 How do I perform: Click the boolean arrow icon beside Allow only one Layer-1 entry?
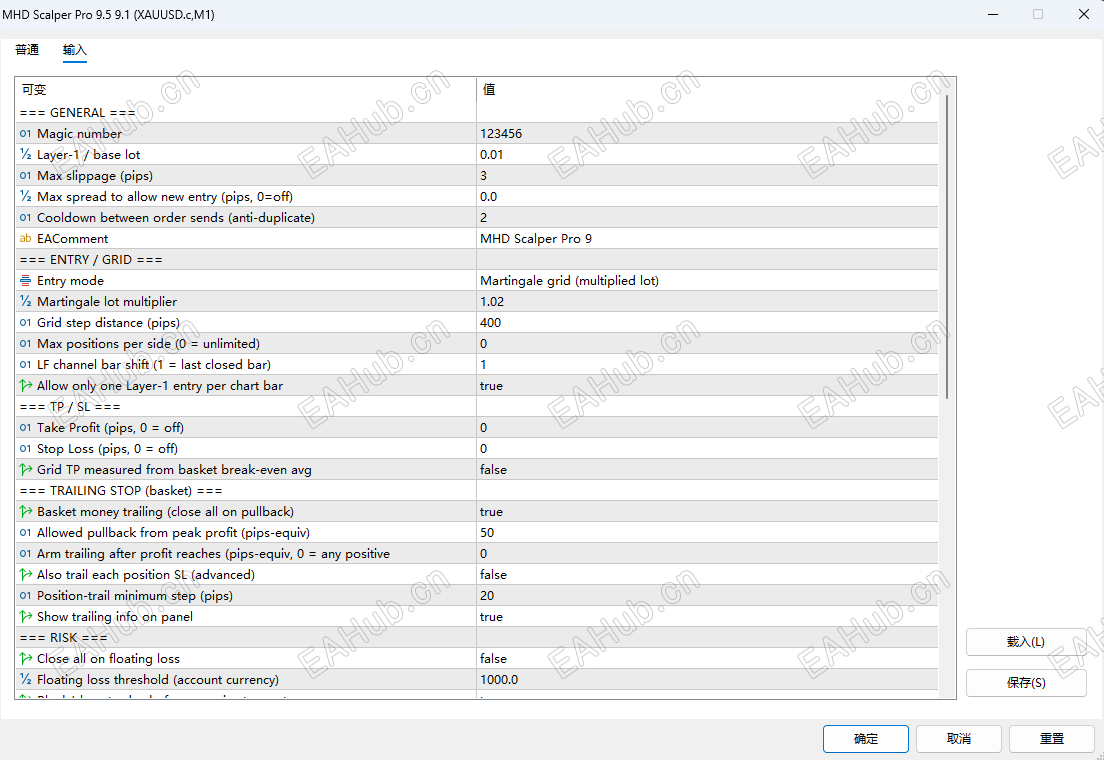(x=25, y=385)
